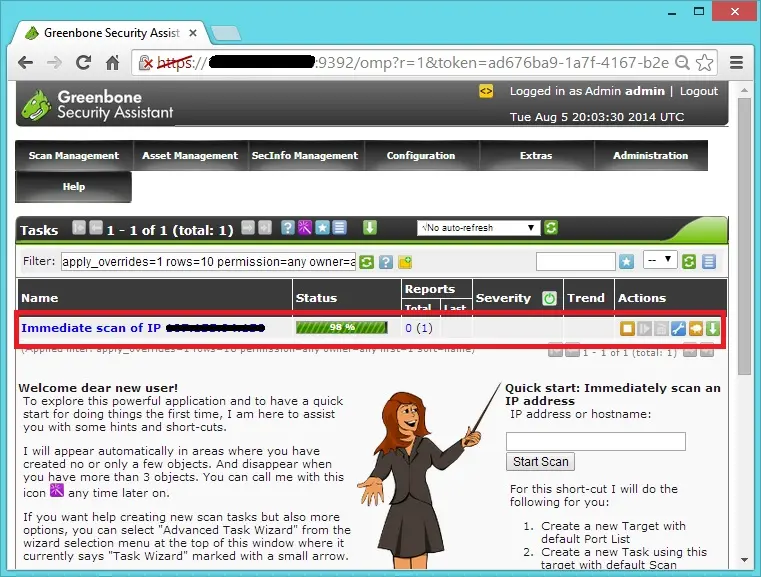Bookmark this page with the star
The image size is (761, 577).
click(x=704, y=62)
